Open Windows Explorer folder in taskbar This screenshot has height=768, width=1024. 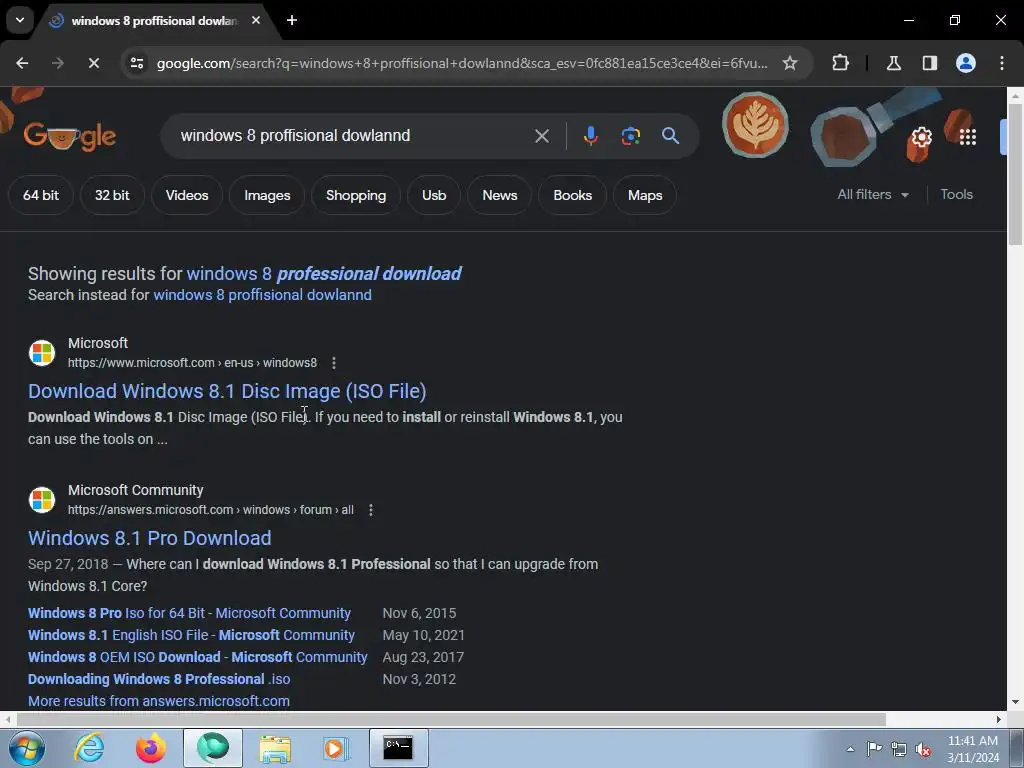click(x=275, y=748)
